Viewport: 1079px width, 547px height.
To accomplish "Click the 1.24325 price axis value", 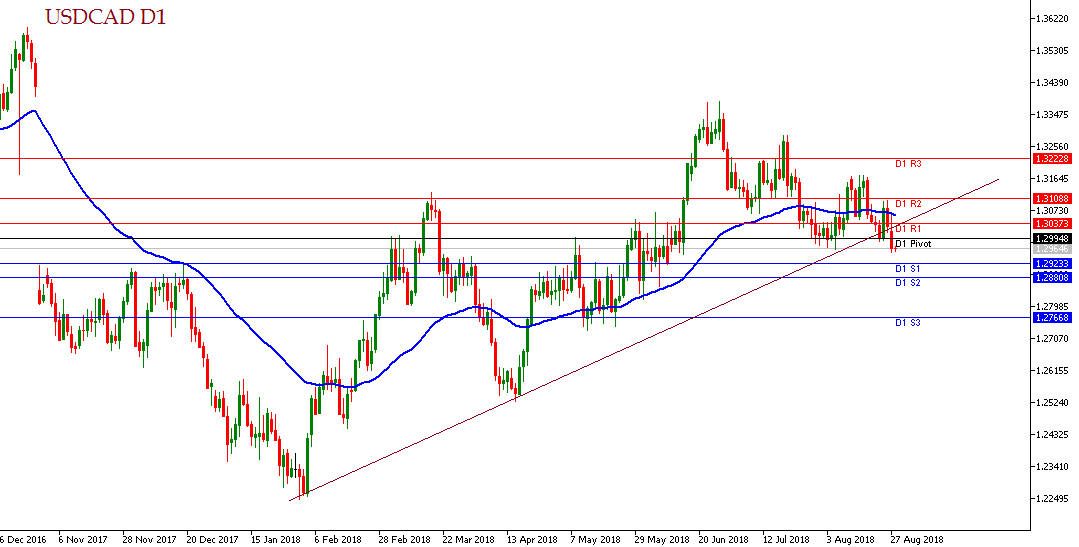I will tap(1053, 434).
